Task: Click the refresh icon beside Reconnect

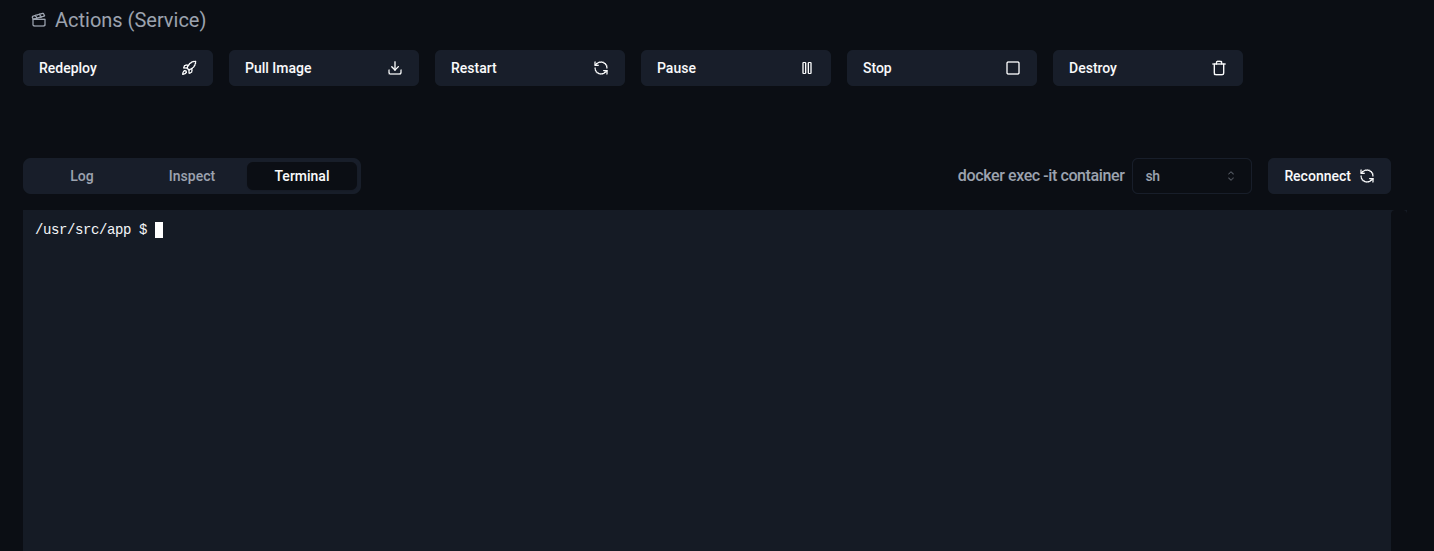Action: pyautogui.click(x=1367, y=176)
